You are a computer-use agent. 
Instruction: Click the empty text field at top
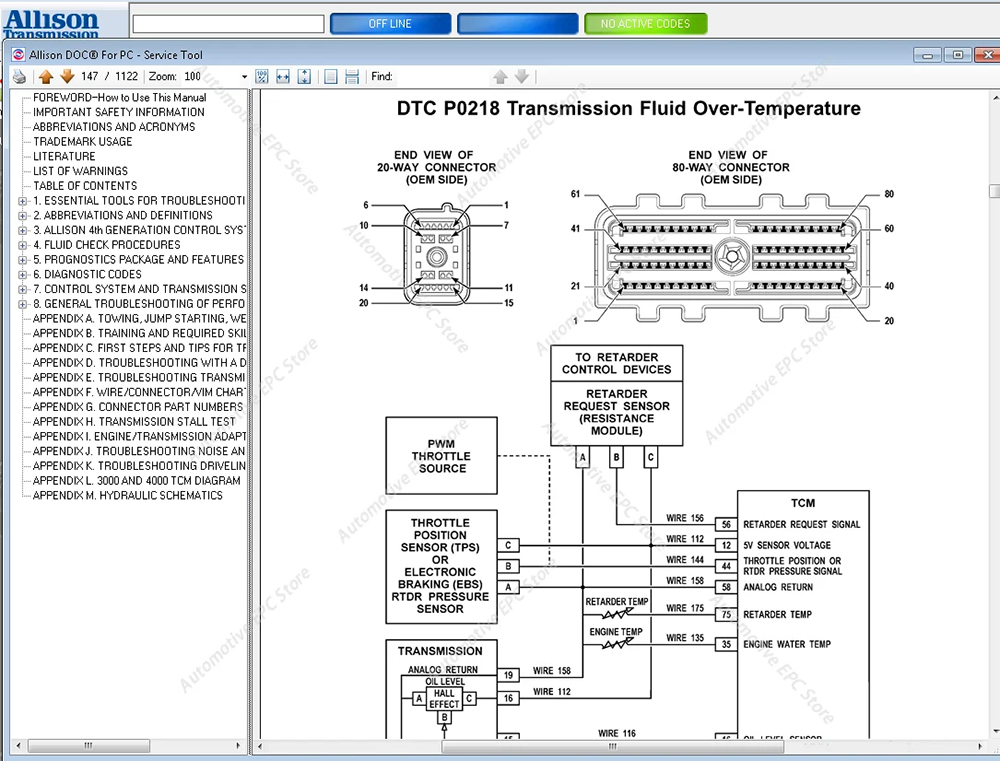tap(228, 24)
